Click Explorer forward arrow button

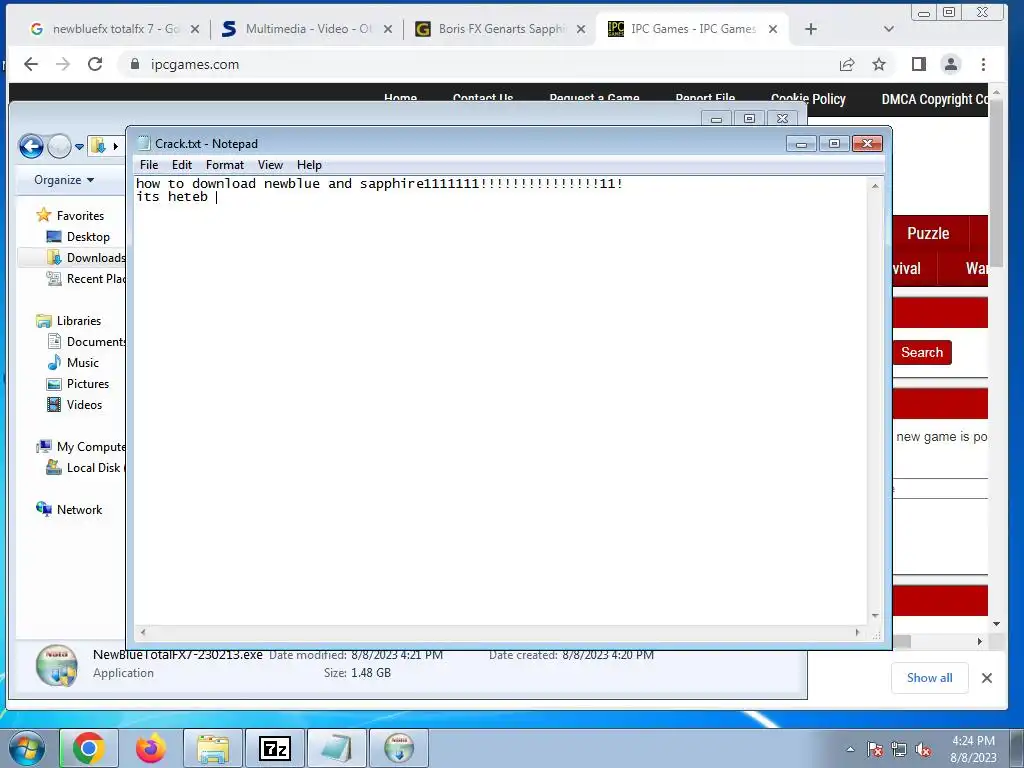(59, 146)
